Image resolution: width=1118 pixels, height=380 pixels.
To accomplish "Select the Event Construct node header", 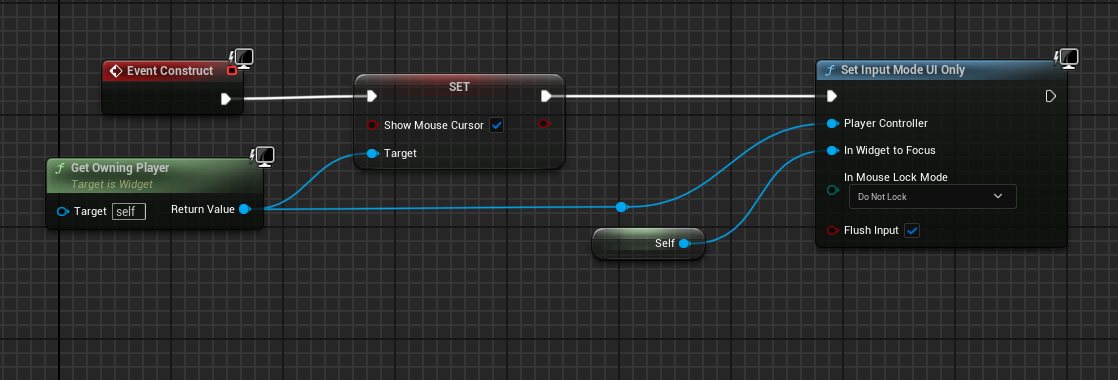I will (170, 71).
